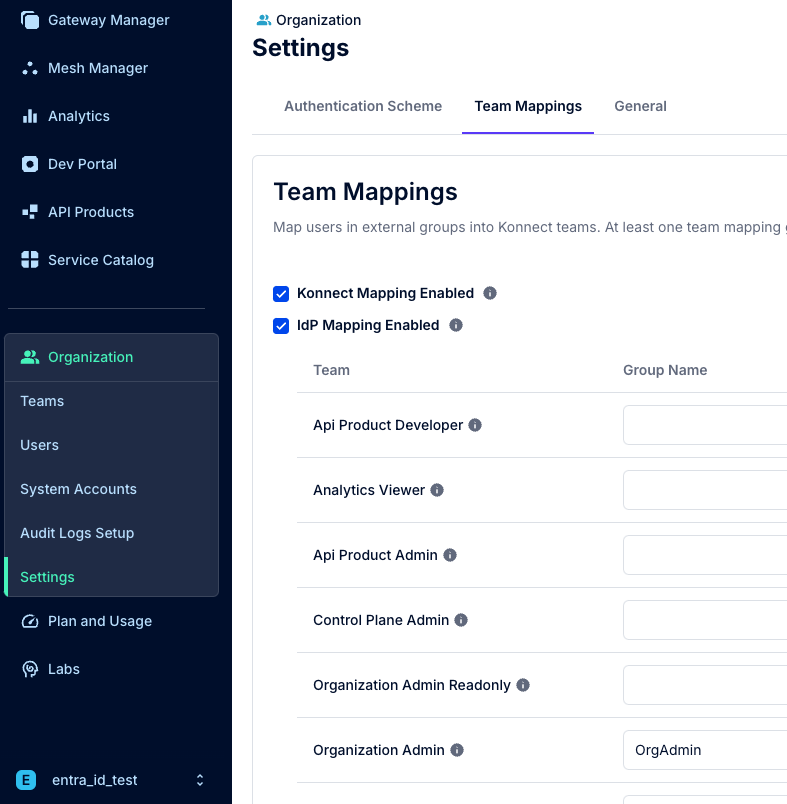
Task: Open Labs page
Action: [x=64, y=669]
